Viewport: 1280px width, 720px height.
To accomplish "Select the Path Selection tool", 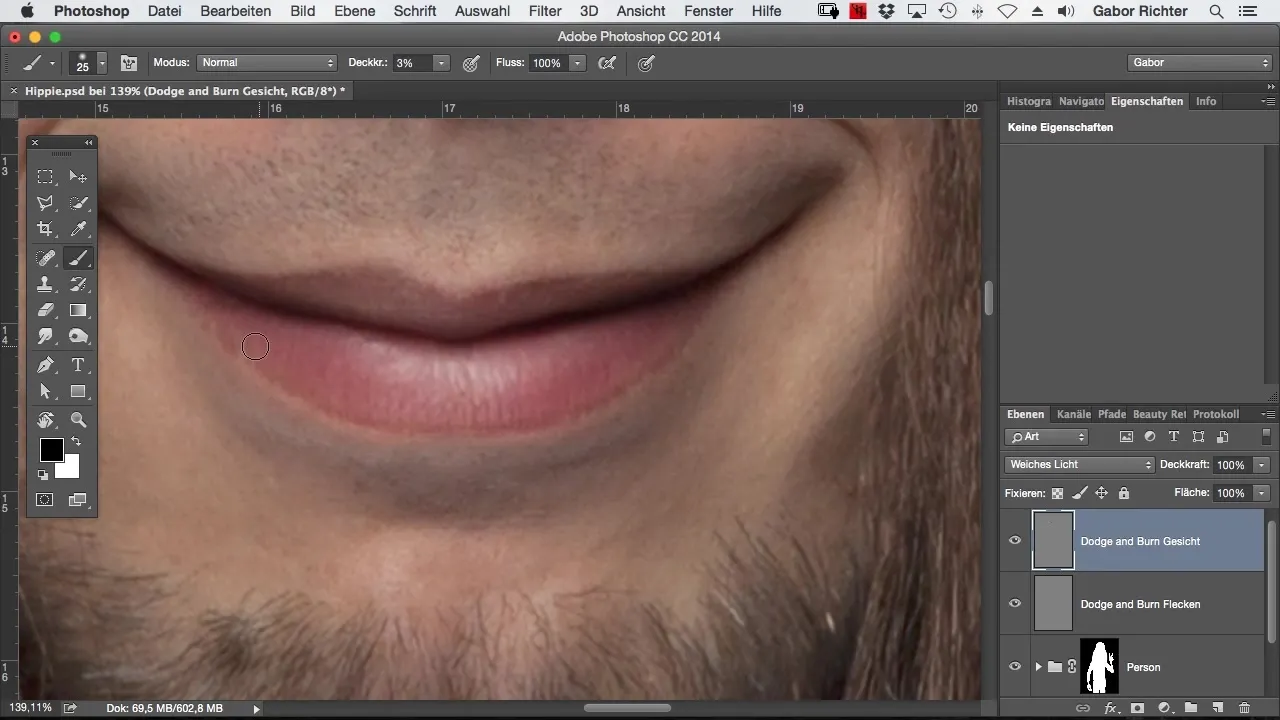I will click(45, 391).
